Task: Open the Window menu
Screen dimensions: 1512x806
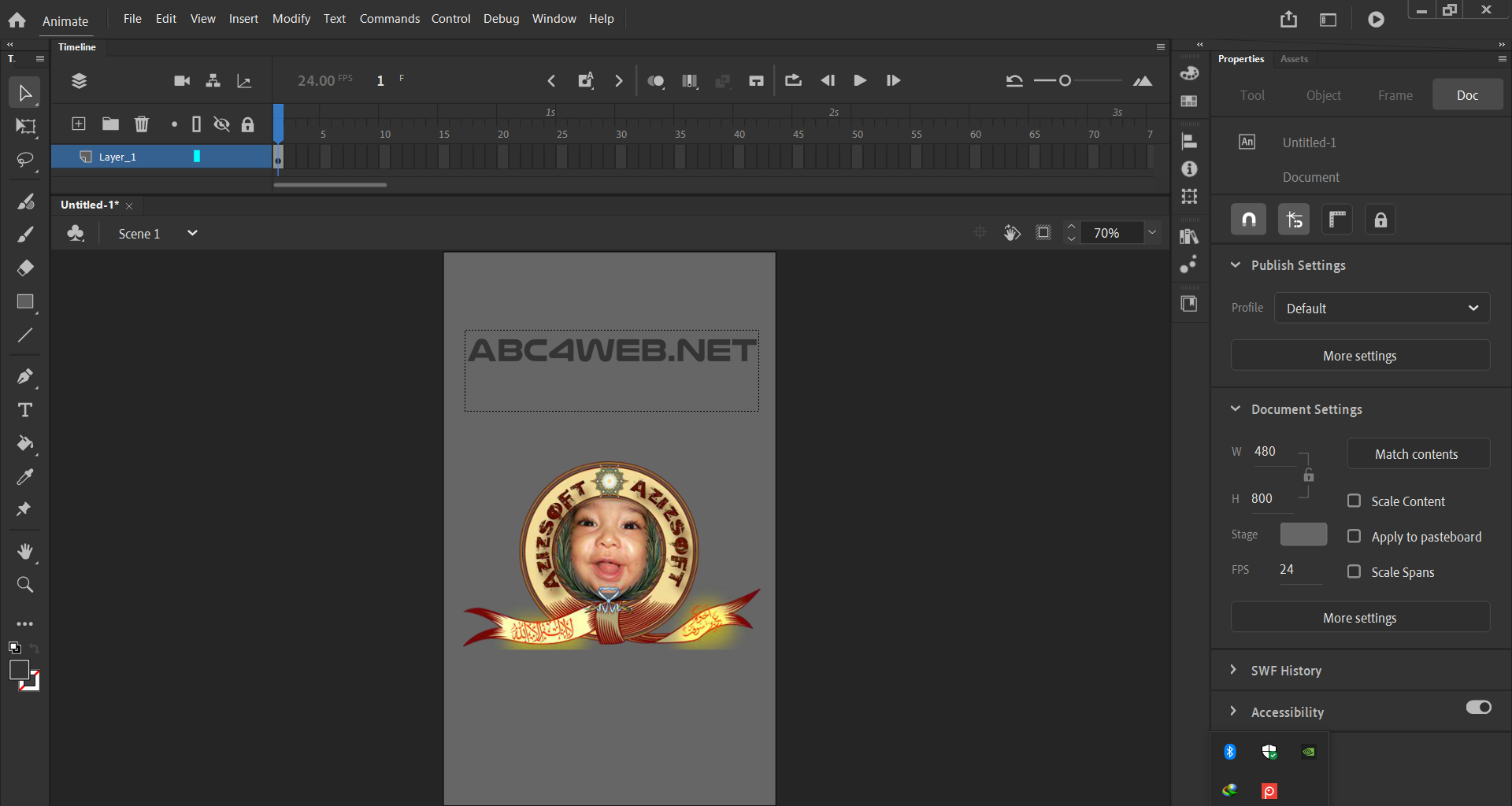Action: tap(554, 18)
